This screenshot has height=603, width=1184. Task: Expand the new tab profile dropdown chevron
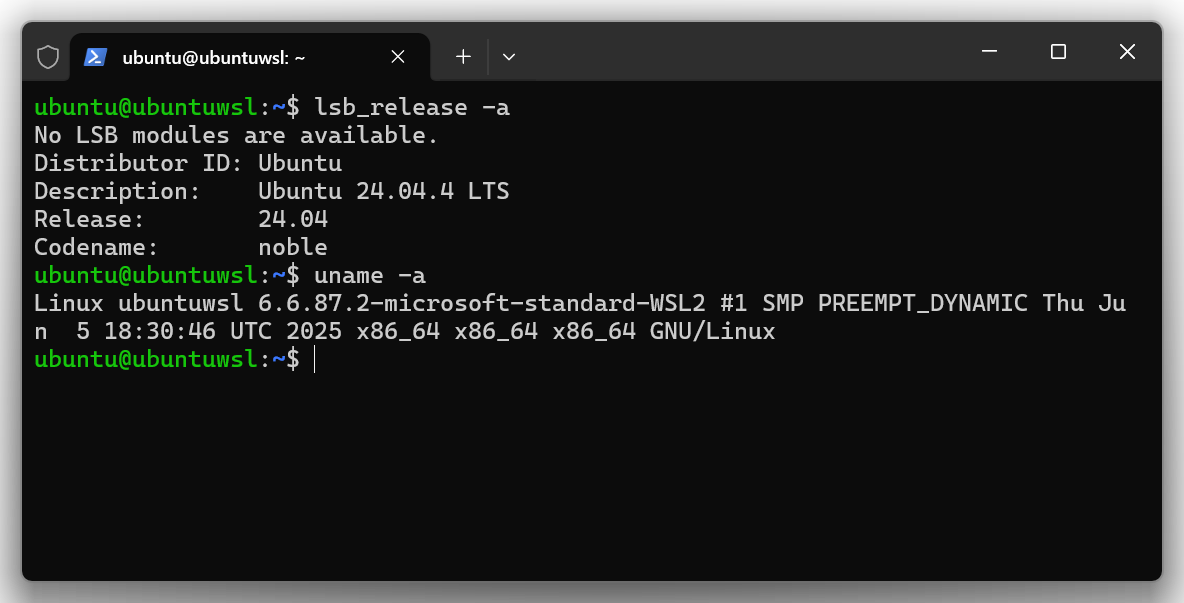tap(509, 57)
